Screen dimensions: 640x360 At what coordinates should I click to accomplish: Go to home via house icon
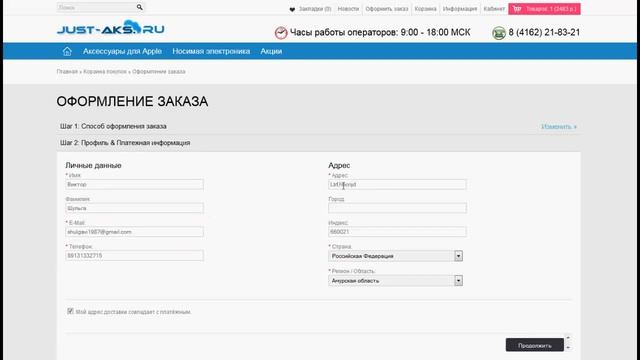tap(67, 51)
